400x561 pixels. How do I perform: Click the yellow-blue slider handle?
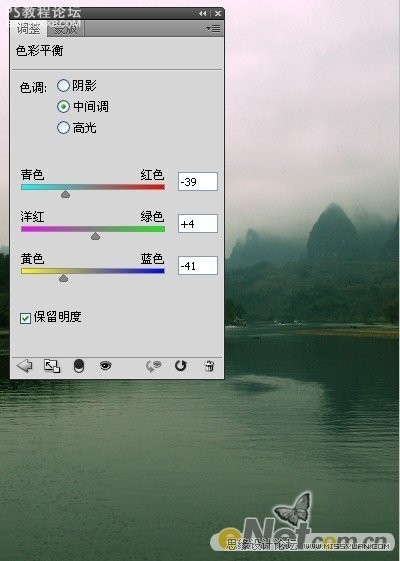63,278
